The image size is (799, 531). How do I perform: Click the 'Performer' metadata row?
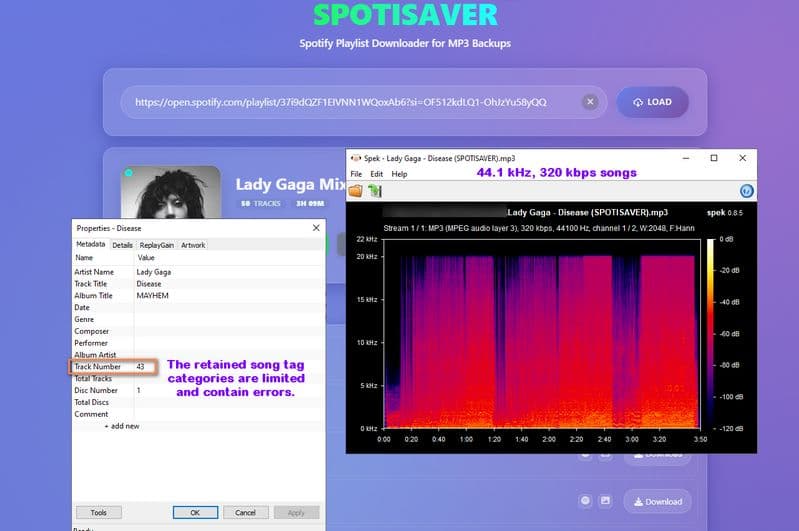[198, 343]
